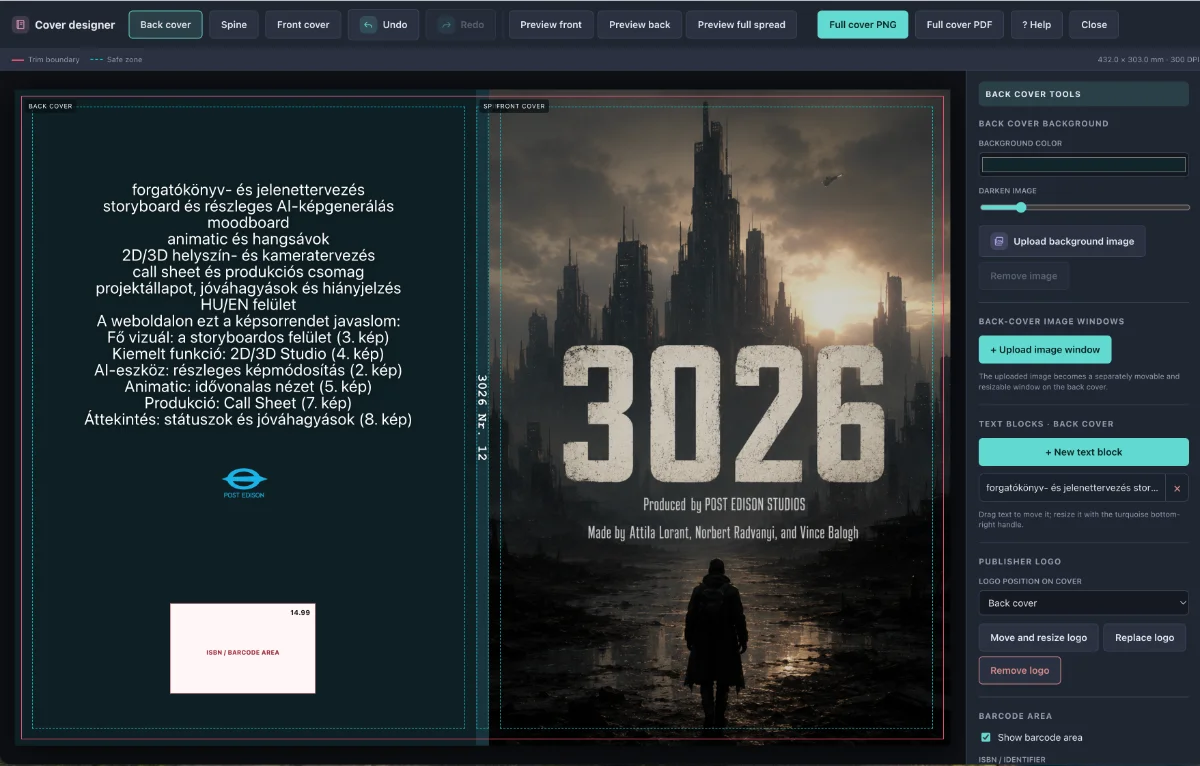
Task: Select the spine text '3026 Nr. 12'
Action: (482, 417)
